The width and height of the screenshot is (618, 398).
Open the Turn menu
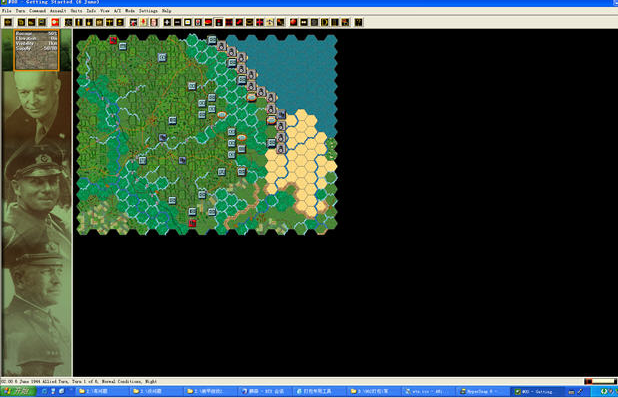coord(20,11)
